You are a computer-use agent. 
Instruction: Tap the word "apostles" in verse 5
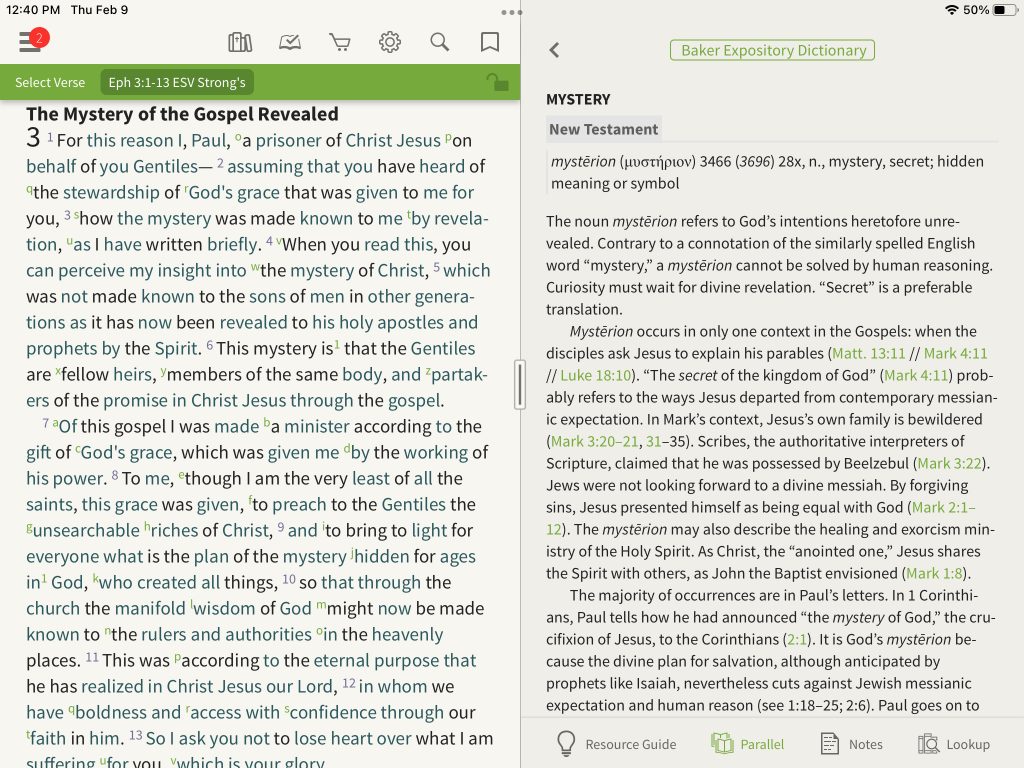point(410,323)
